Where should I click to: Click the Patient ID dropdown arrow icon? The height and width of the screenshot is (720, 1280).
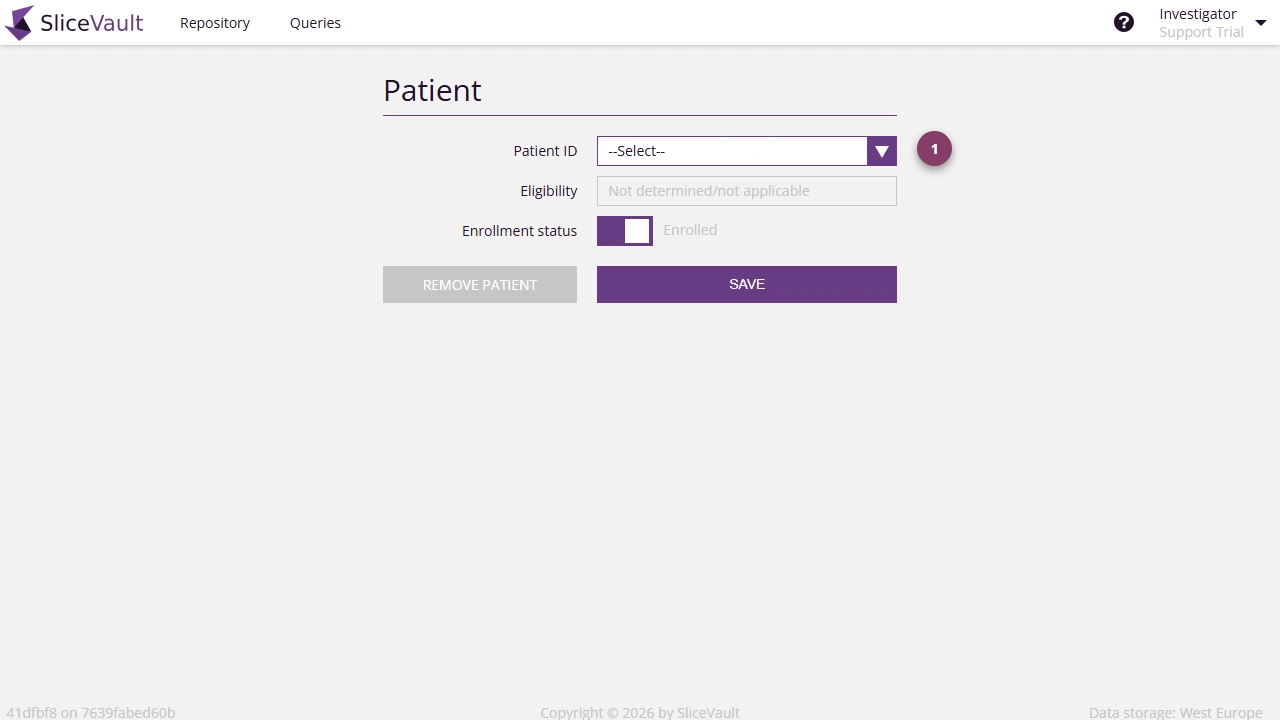881,151
